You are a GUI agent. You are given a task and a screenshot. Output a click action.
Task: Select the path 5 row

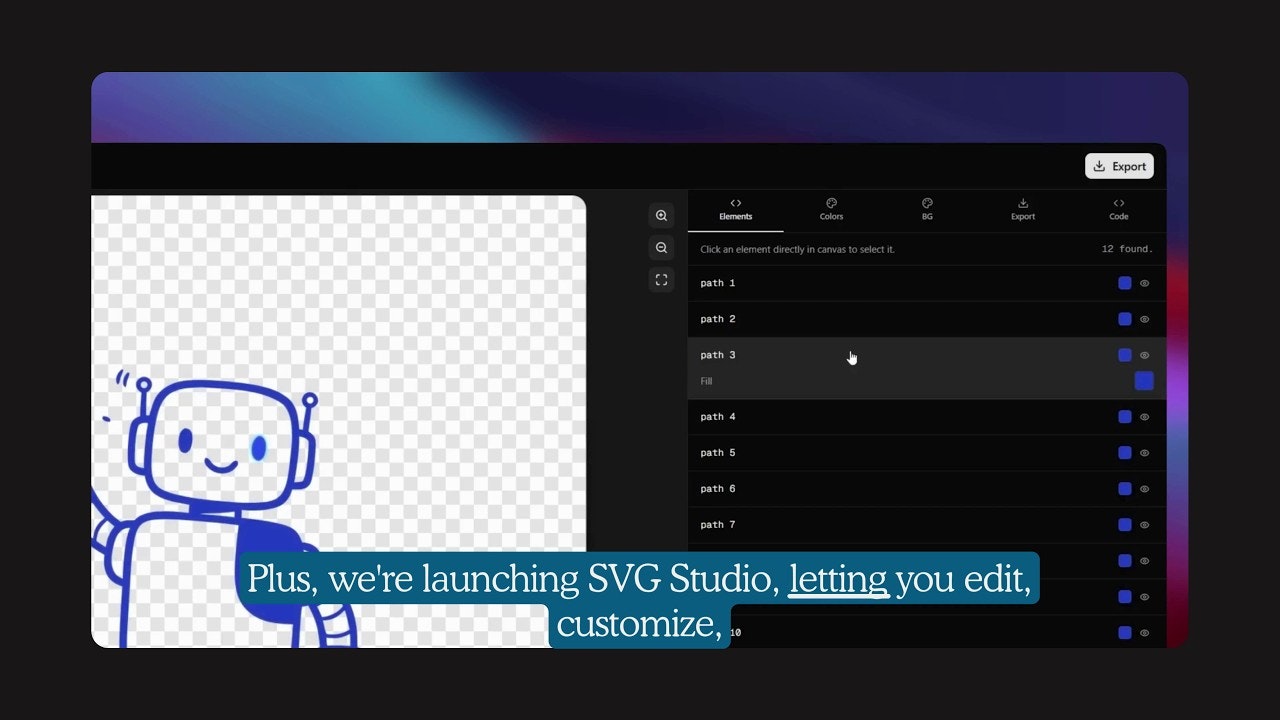pyautogui.click(x=927, y=453)
